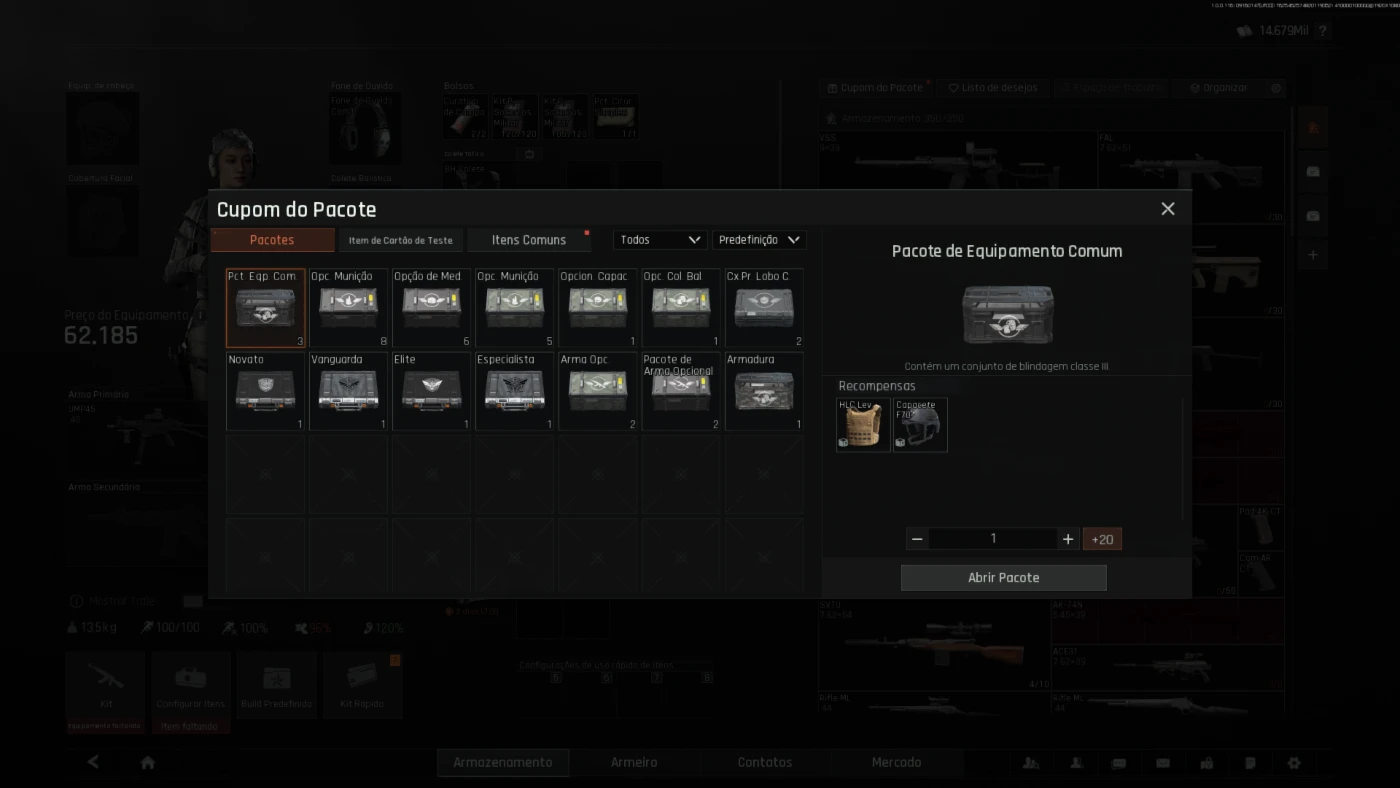Select the Cx.Pr. Lobo C. crate
The image size is (1400, 788).
[x=764, y=308]
